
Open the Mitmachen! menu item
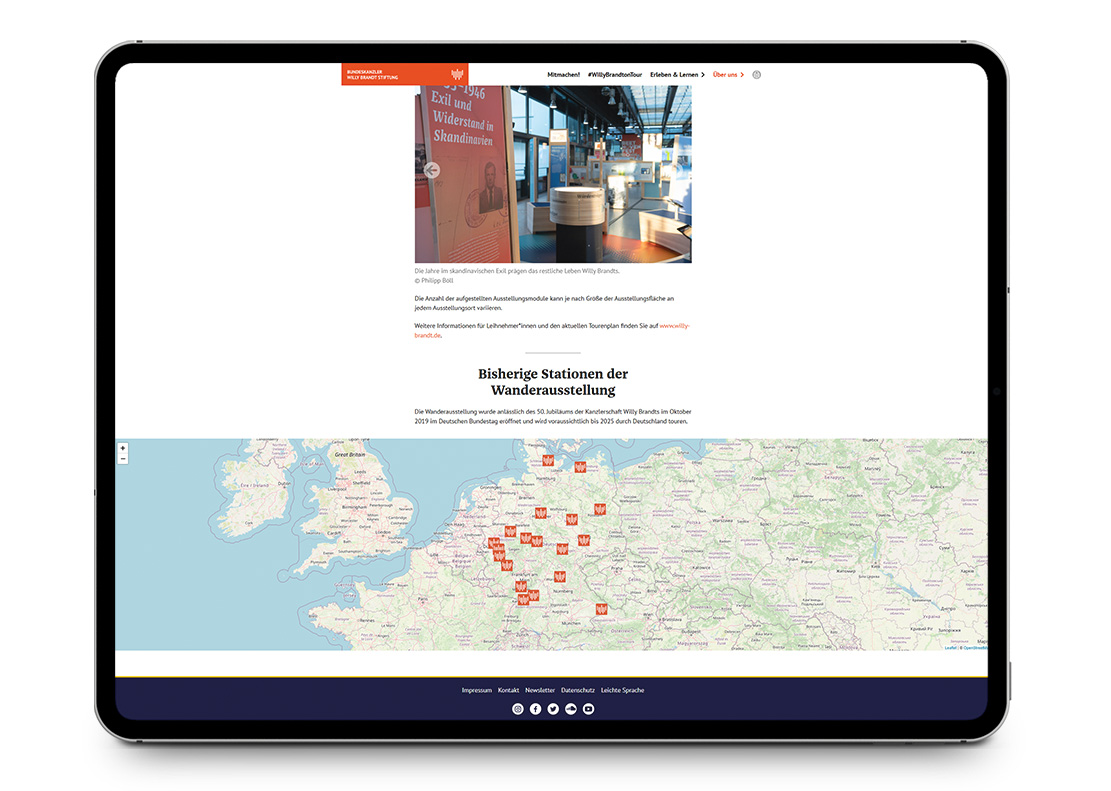tap(563, 75)
